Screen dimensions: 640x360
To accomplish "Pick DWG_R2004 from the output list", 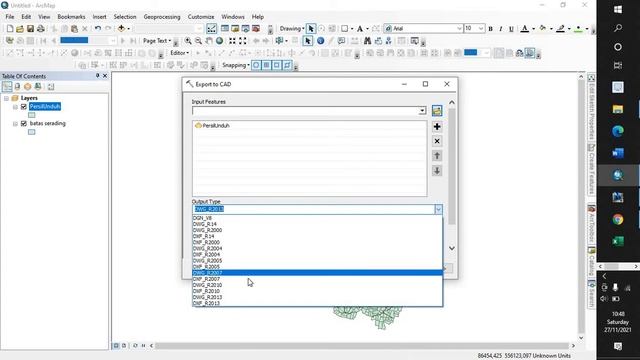I will [x=317, y=248].
